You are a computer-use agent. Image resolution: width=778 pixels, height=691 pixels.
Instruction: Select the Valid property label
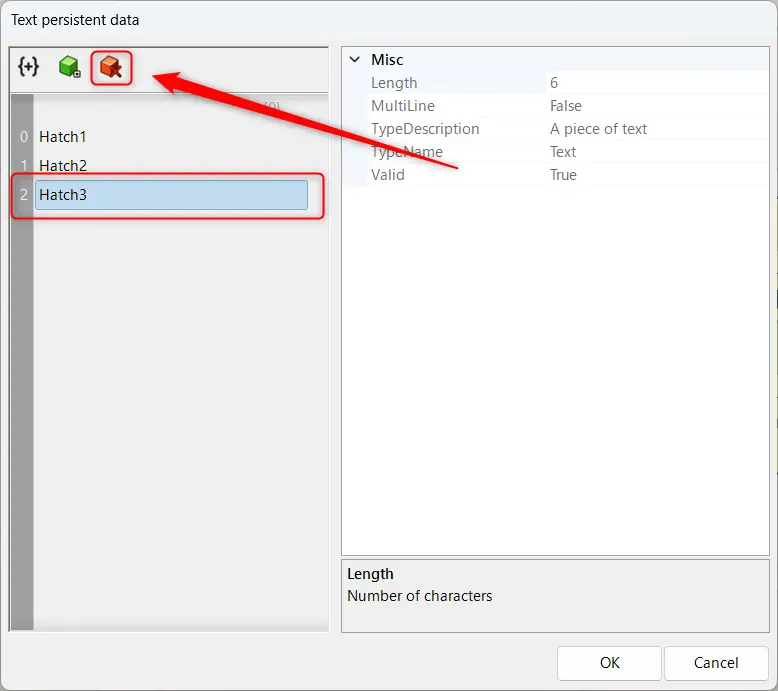388,175
